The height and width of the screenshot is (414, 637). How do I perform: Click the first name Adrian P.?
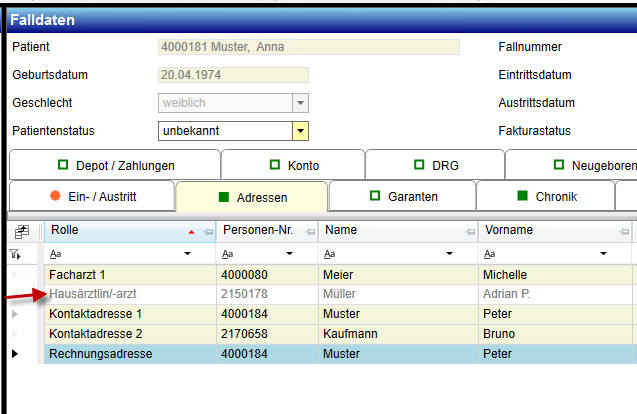click(507, 294)
